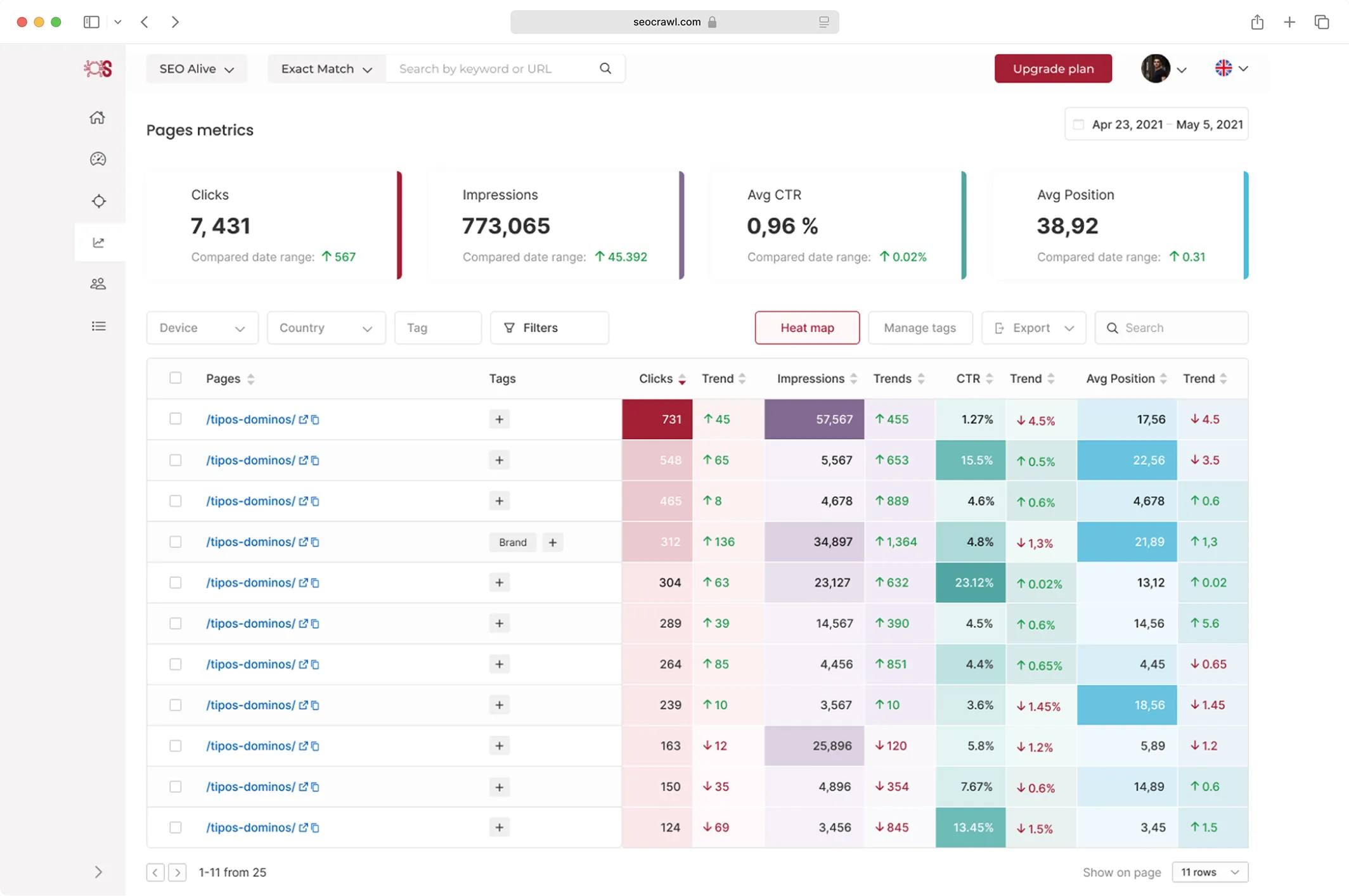Open the home icon in sidebar

98,118
